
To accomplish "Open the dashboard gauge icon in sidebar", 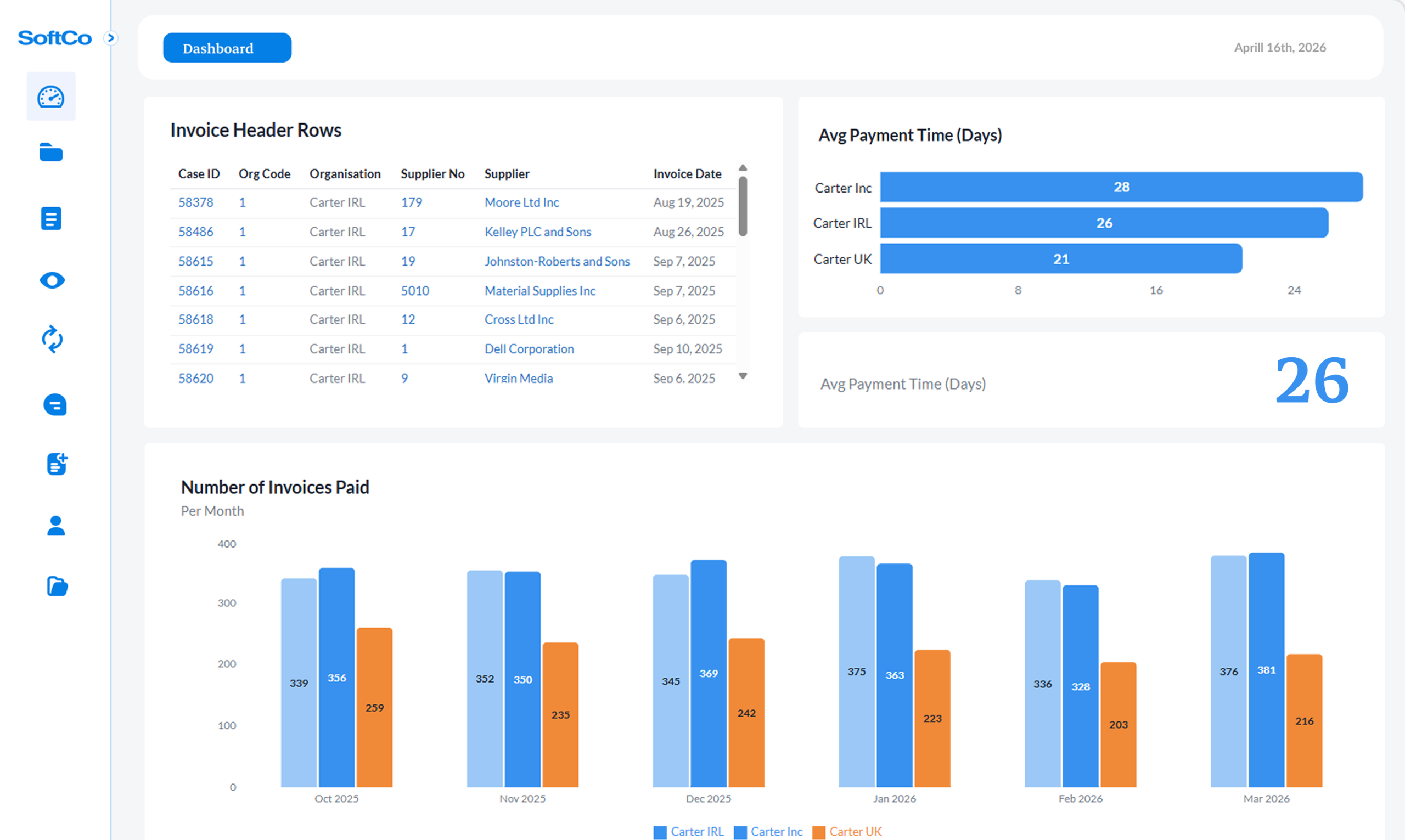I will pos(51,97).
